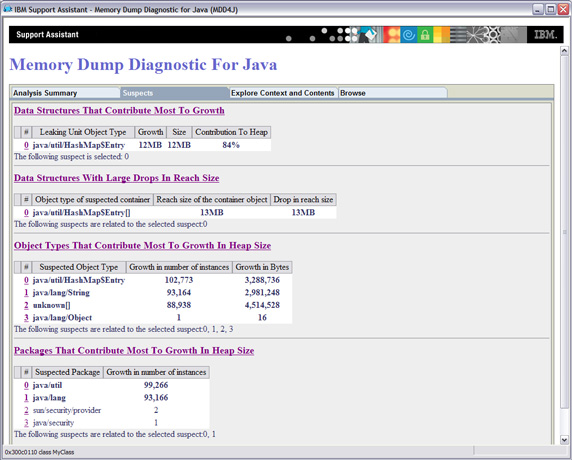
Task: Click the 13MB drop in reach size value
Action: [303, 213]
